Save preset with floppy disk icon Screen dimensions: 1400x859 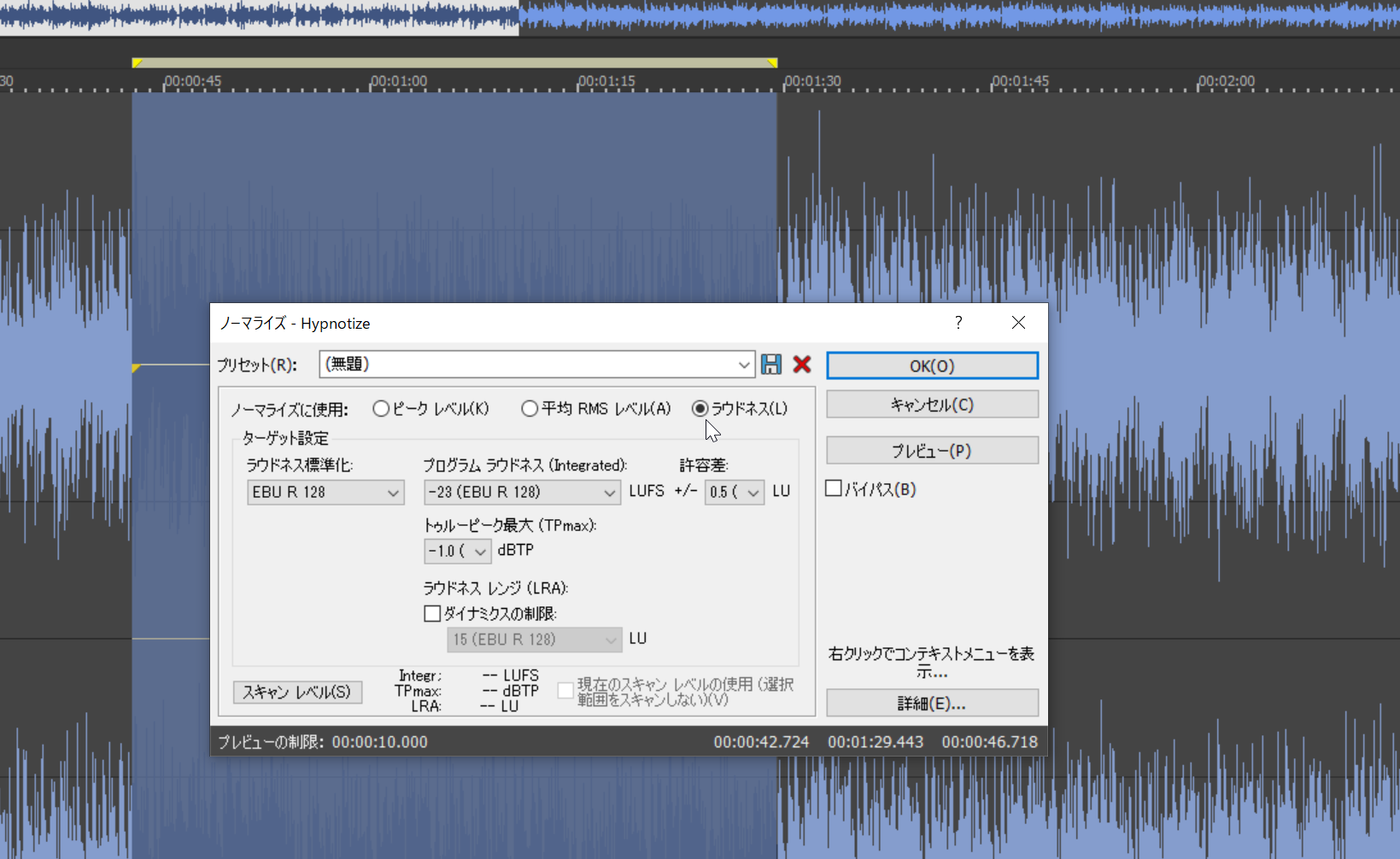[x=771, y=365]
